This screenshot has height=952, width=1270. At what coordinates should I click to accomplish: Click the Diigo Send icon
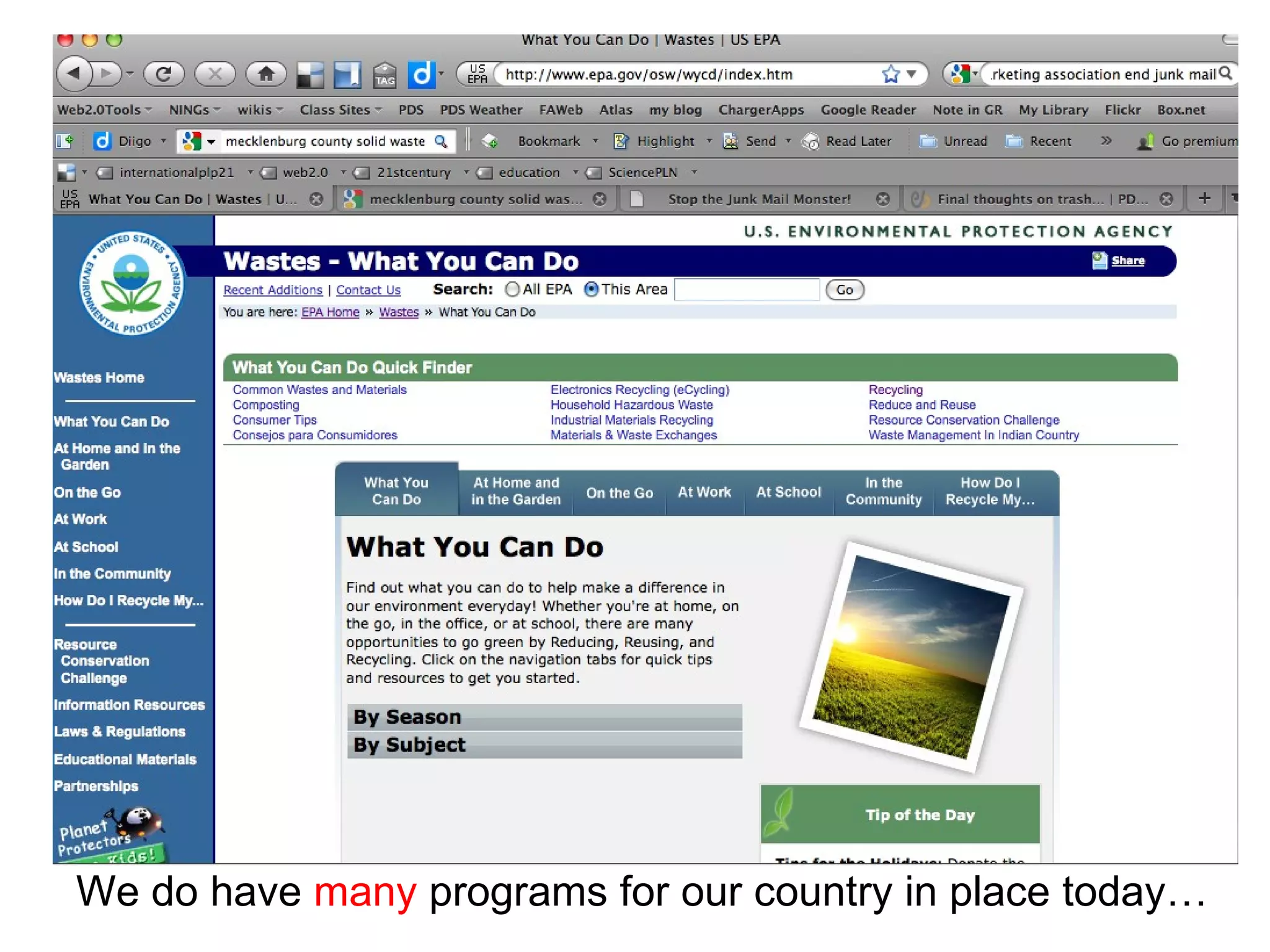pos(730,141)
